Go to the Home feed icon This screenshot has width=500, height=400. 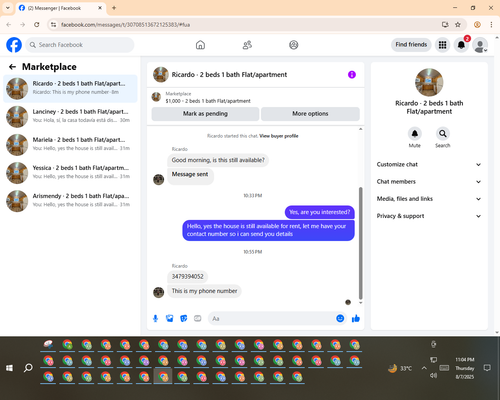(200, 45)
